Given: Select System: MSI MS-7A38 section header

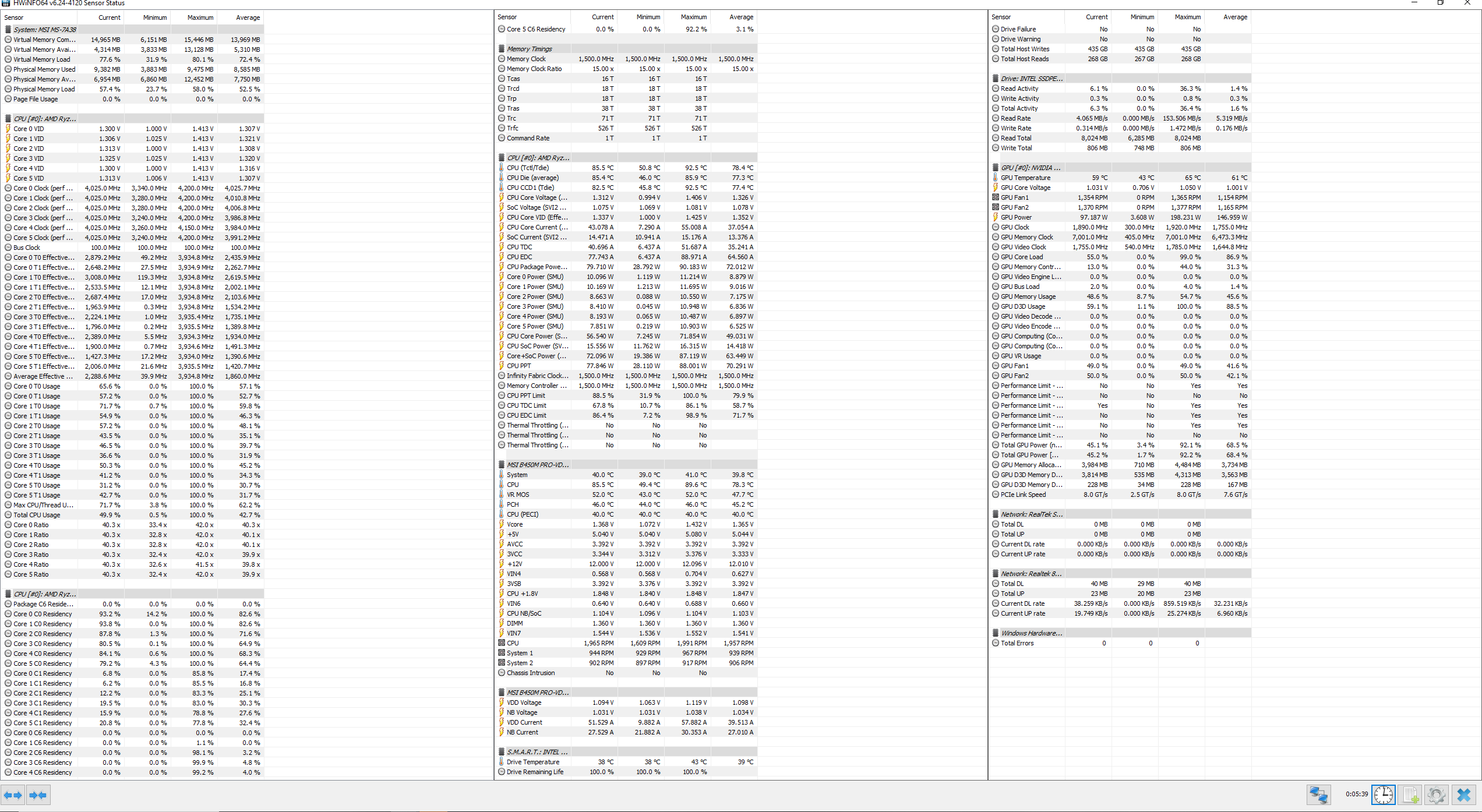Looking at the screenshot, I should coord(44,30).
